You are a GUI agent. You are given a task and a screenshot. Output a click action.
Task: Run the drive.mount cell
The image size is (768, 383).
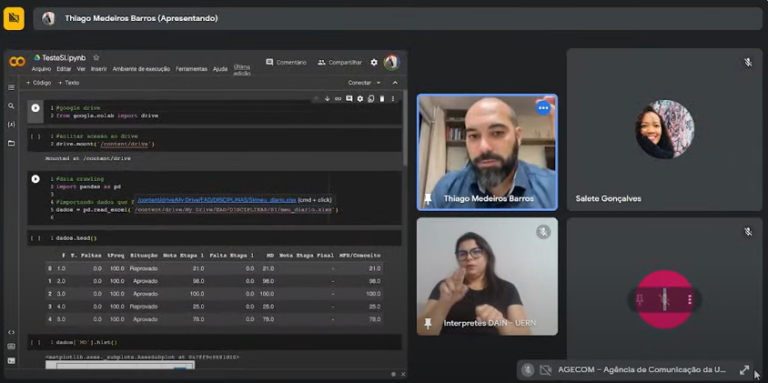[x=35, y=136]
